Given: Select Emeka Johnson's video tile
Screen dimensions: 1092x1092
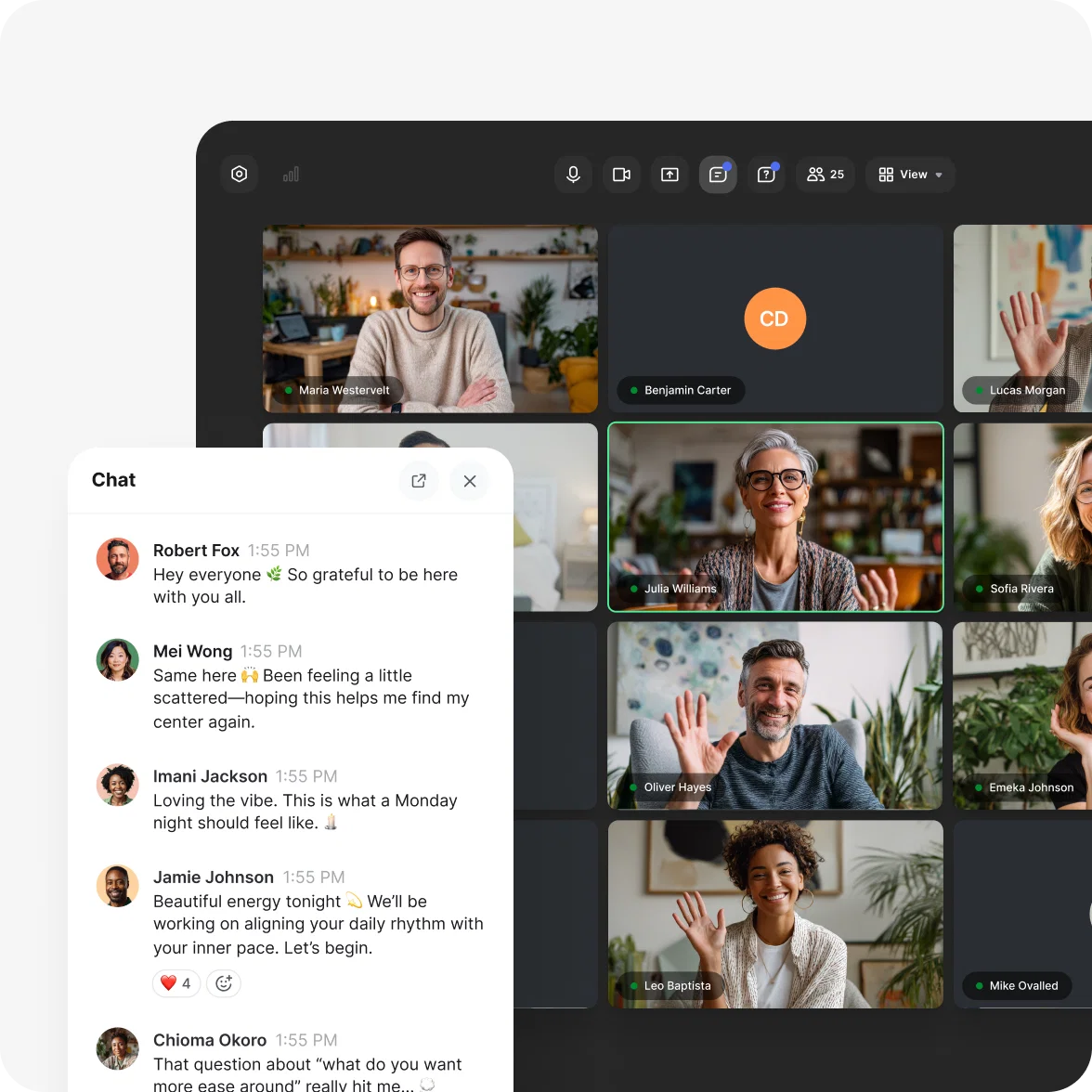Looking at the screenshot, I should point(1022,715).
